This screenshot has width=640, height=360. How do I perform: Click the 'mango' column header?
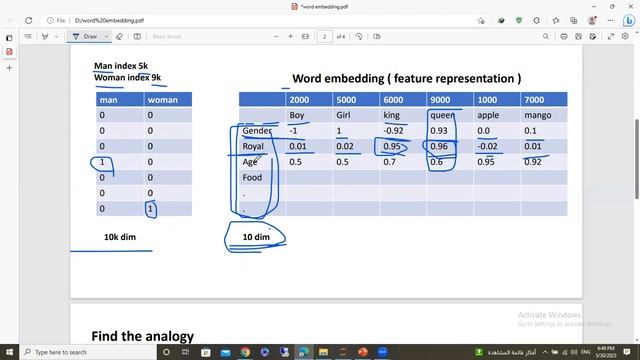pos(538,115)
